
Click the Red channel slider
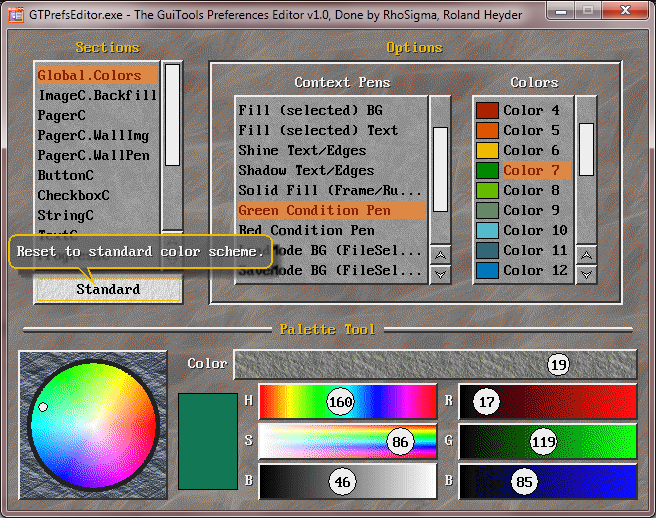click(547, 402)
